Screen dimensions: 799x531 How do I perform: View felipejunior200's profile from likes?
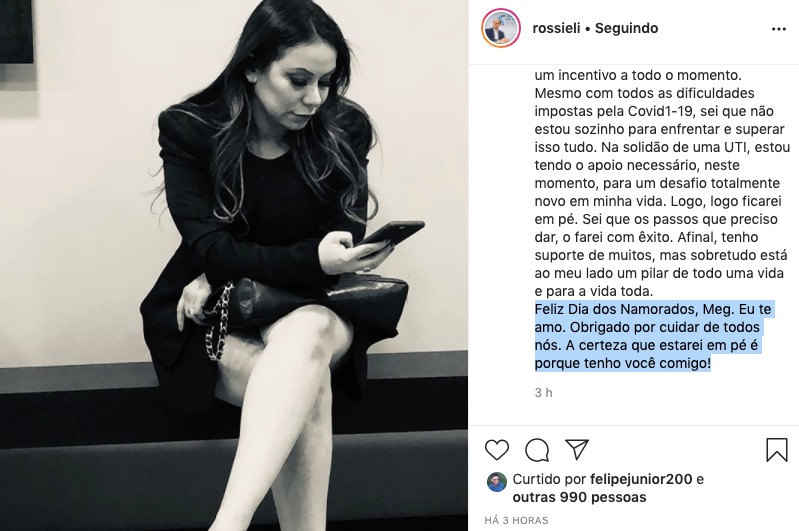point(641,479)
